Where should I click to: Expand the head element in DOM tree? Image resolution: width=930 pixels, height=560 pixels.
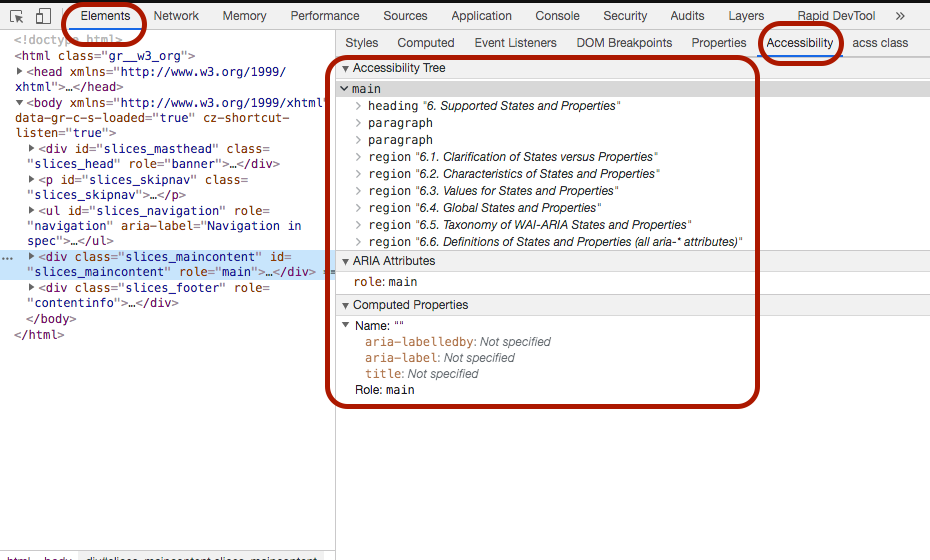click(20, 71)
